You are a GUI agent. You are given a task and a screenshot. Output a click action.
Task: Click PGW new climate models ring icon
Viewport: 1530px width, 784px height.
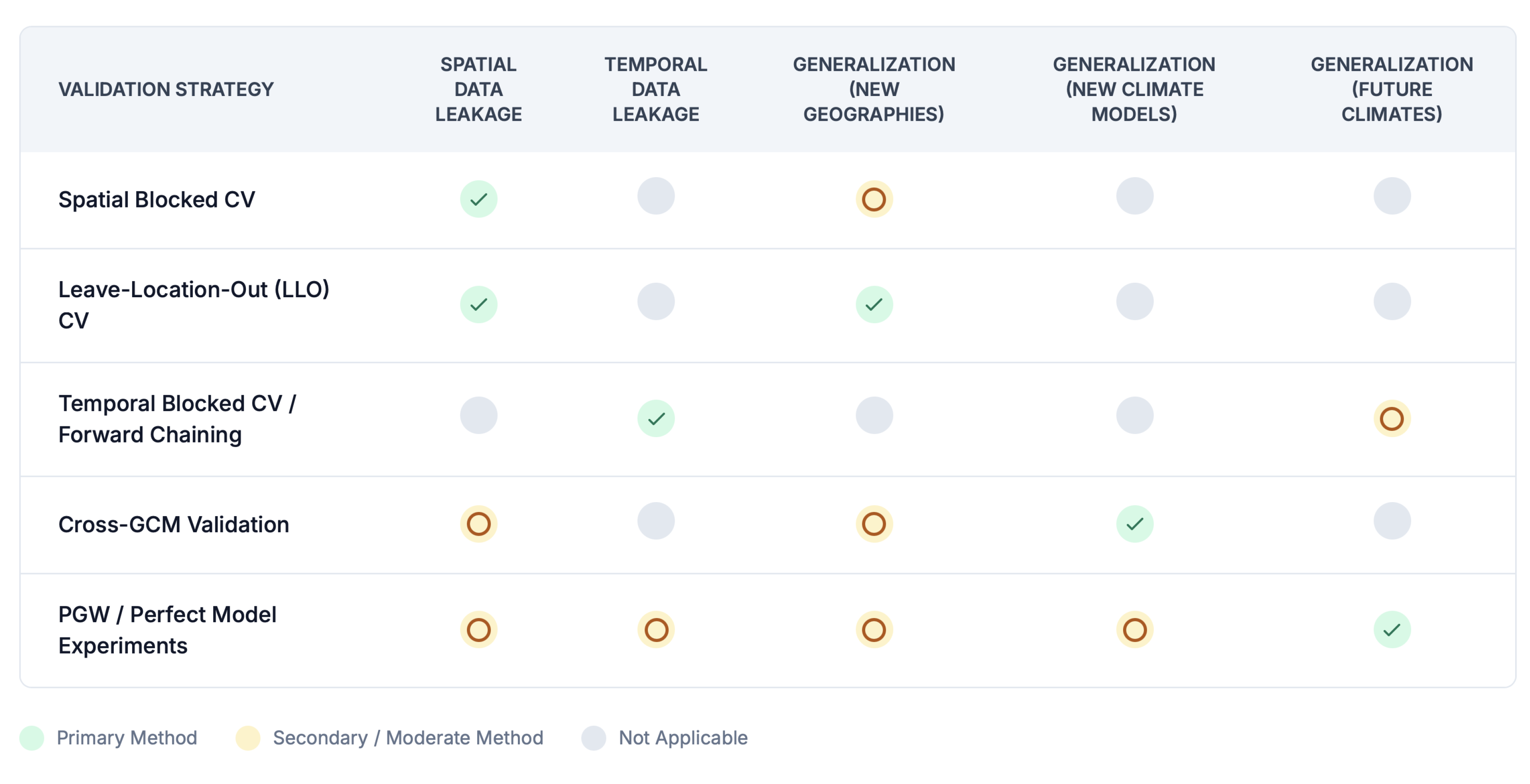coord(1134,630)
